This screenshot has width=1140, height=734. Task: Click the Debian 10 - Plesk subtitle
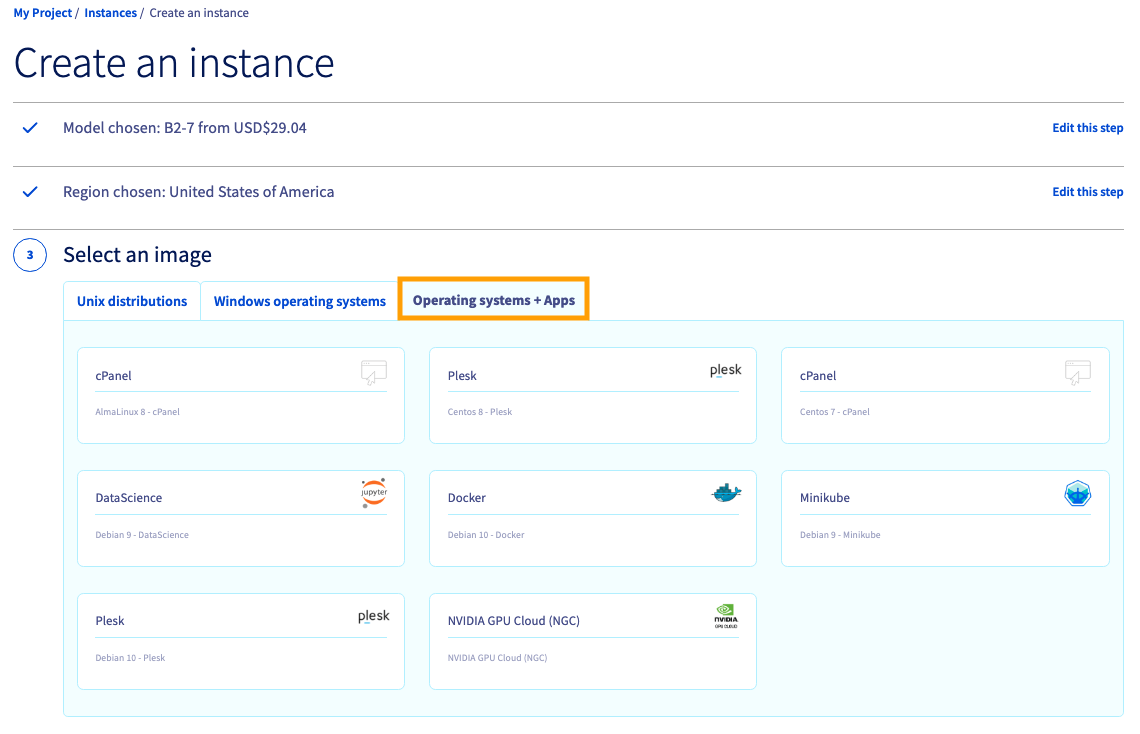pos(130,658)
